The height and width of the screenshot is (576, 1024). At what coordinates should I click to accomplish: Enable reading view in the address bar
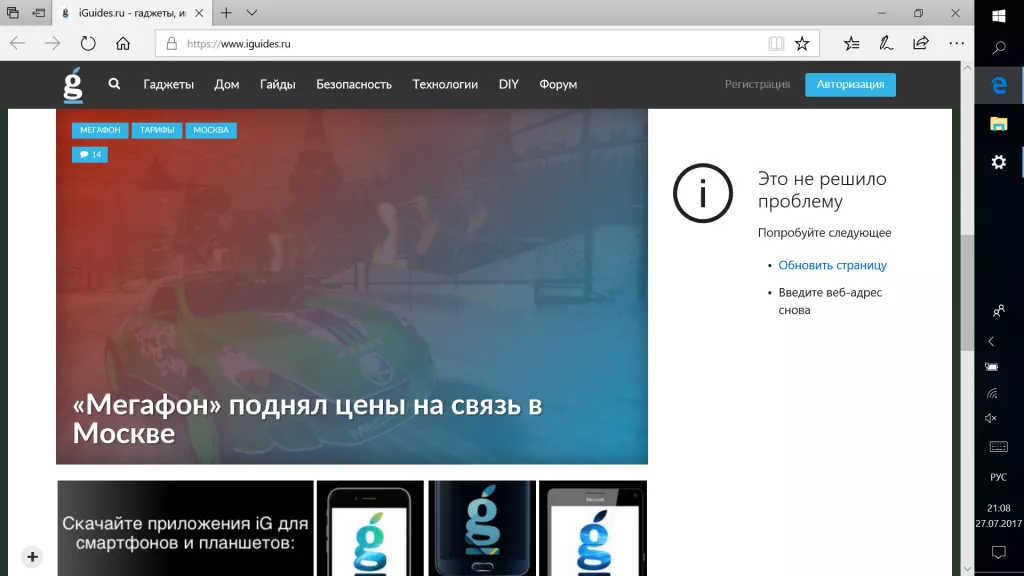click(x=776, y=43)
